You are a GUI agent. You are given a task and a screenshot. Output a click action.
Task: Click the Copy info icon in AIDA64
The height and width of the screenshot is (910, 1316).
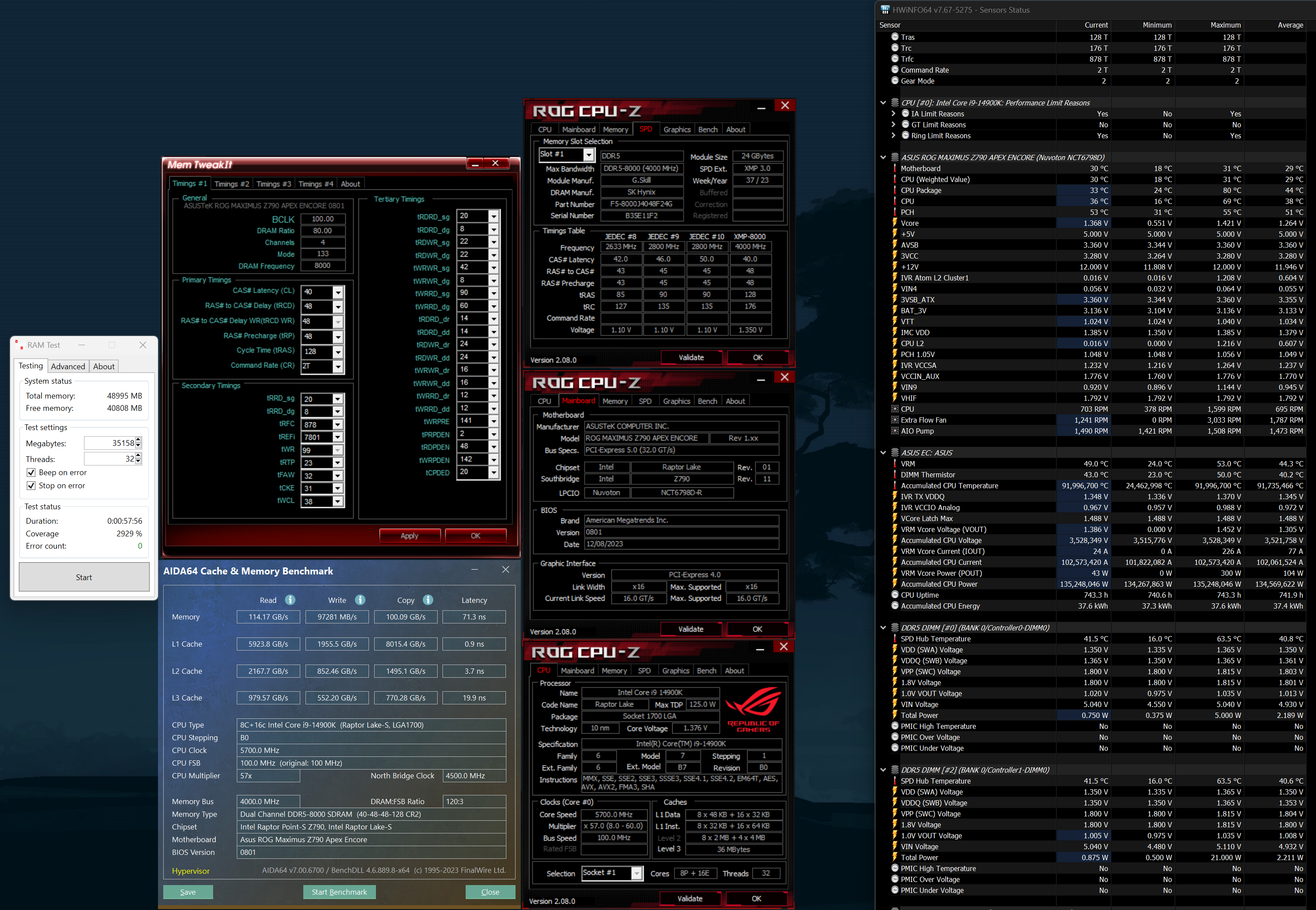click(428, 600)
